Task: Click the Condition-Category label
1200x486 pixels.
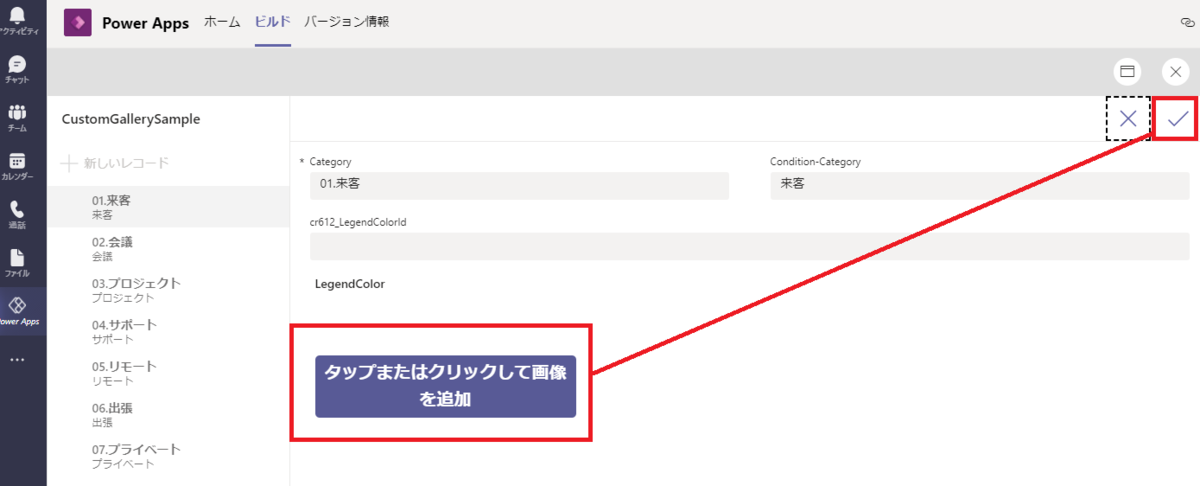Action: [815, 161]
